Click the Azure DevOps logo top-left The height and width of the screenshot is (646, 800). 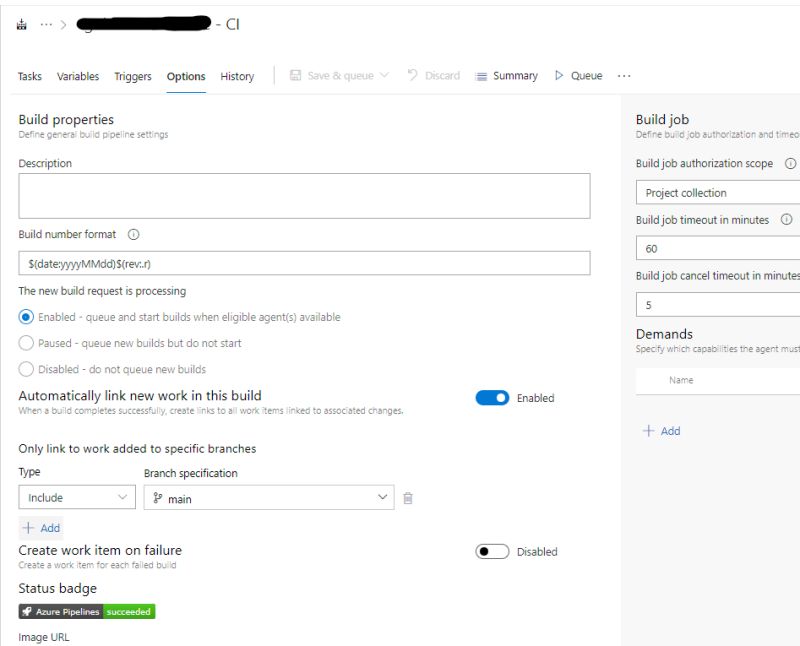point(21,23)
